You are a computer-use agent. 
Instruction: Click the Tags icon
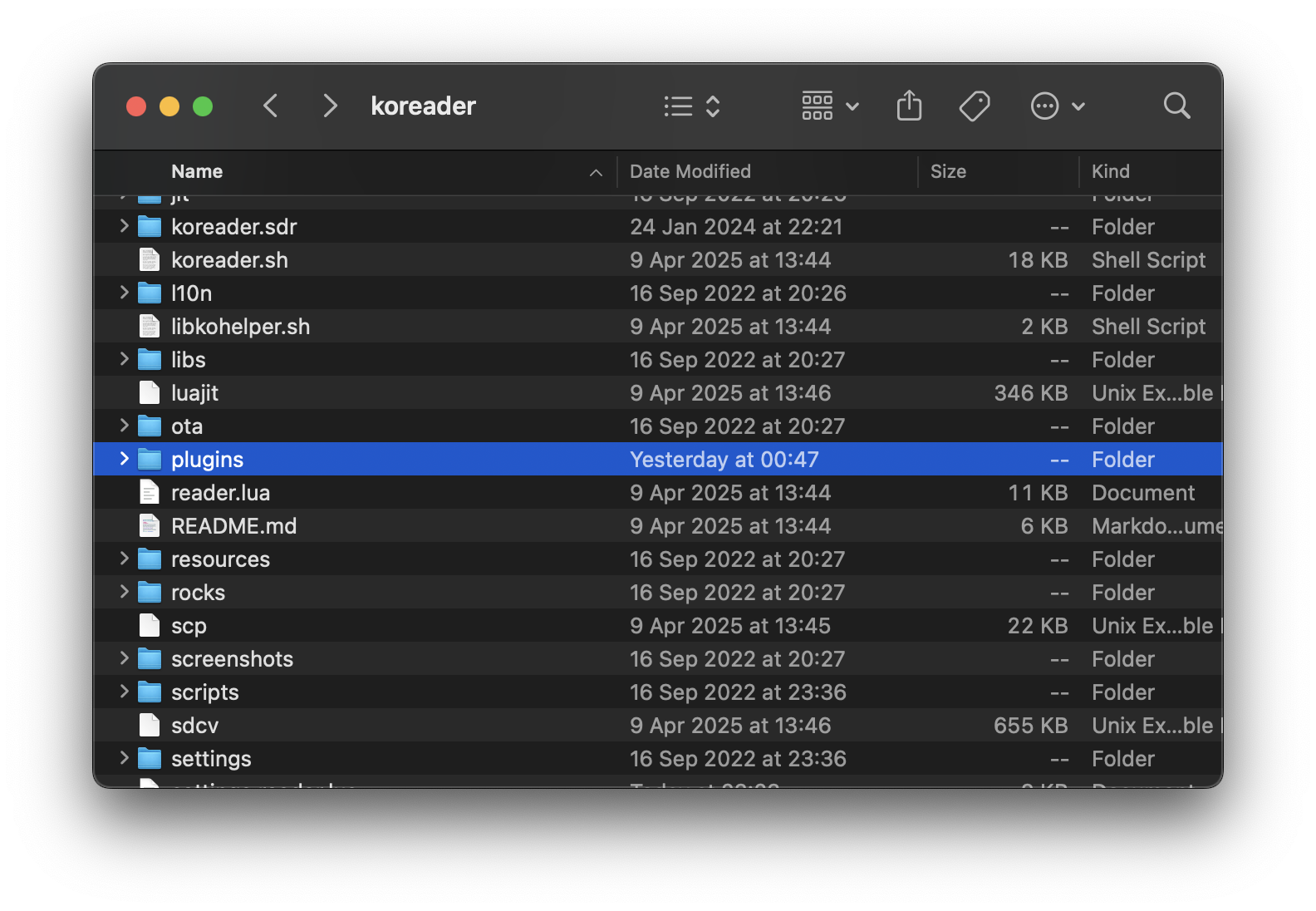[x=975, y=106]
